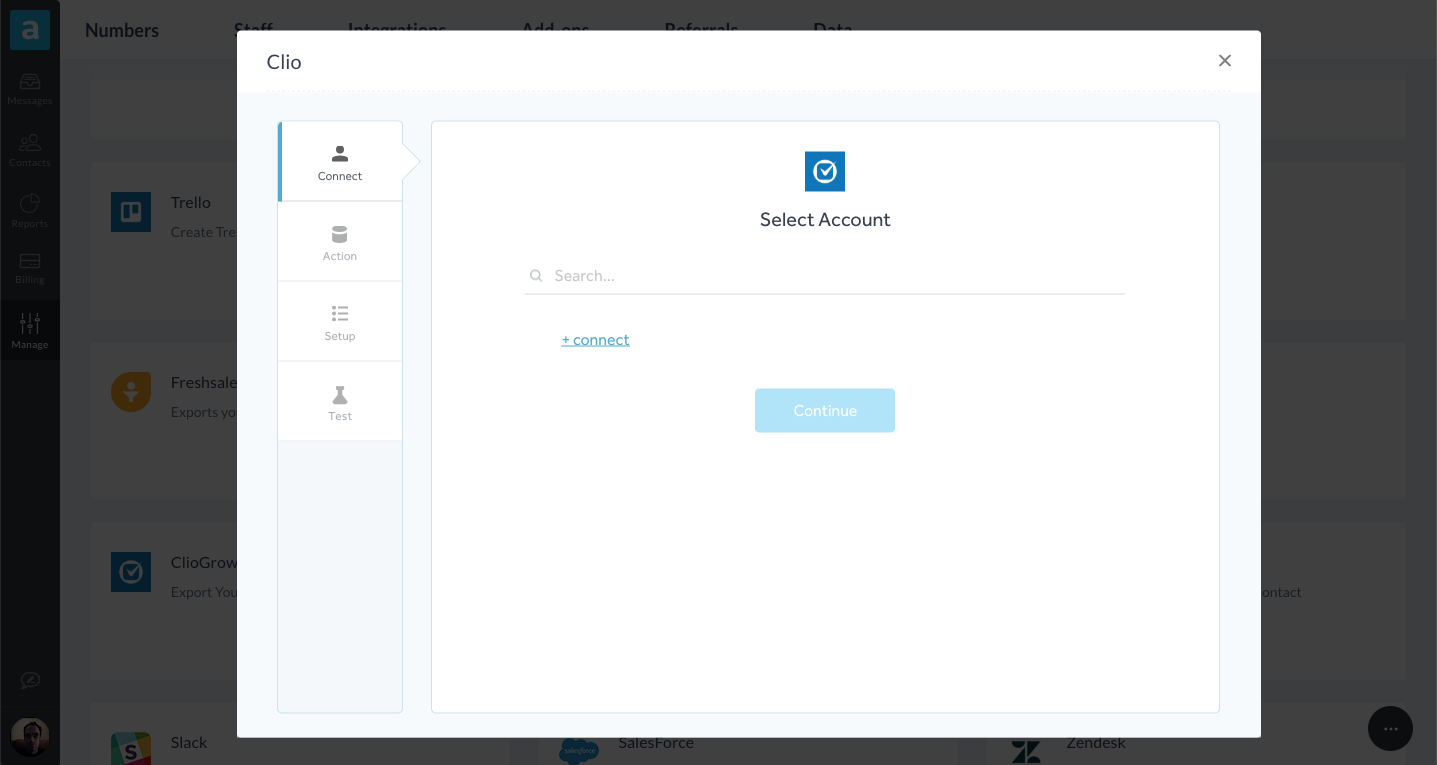Open the Connect step in the wizard
1437x765 pixels.
pyautogui.click(x=340, y=162)
